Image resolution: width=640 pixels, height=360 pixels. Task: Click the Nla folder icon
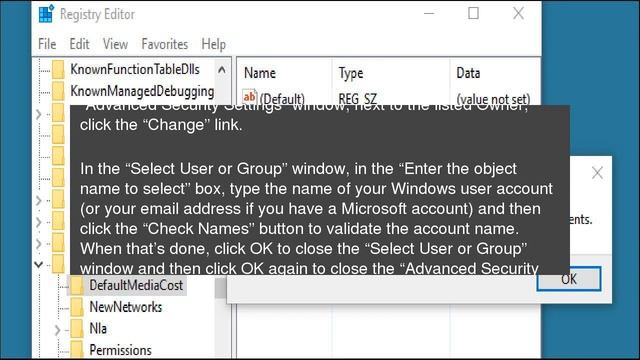click(77, 329)
